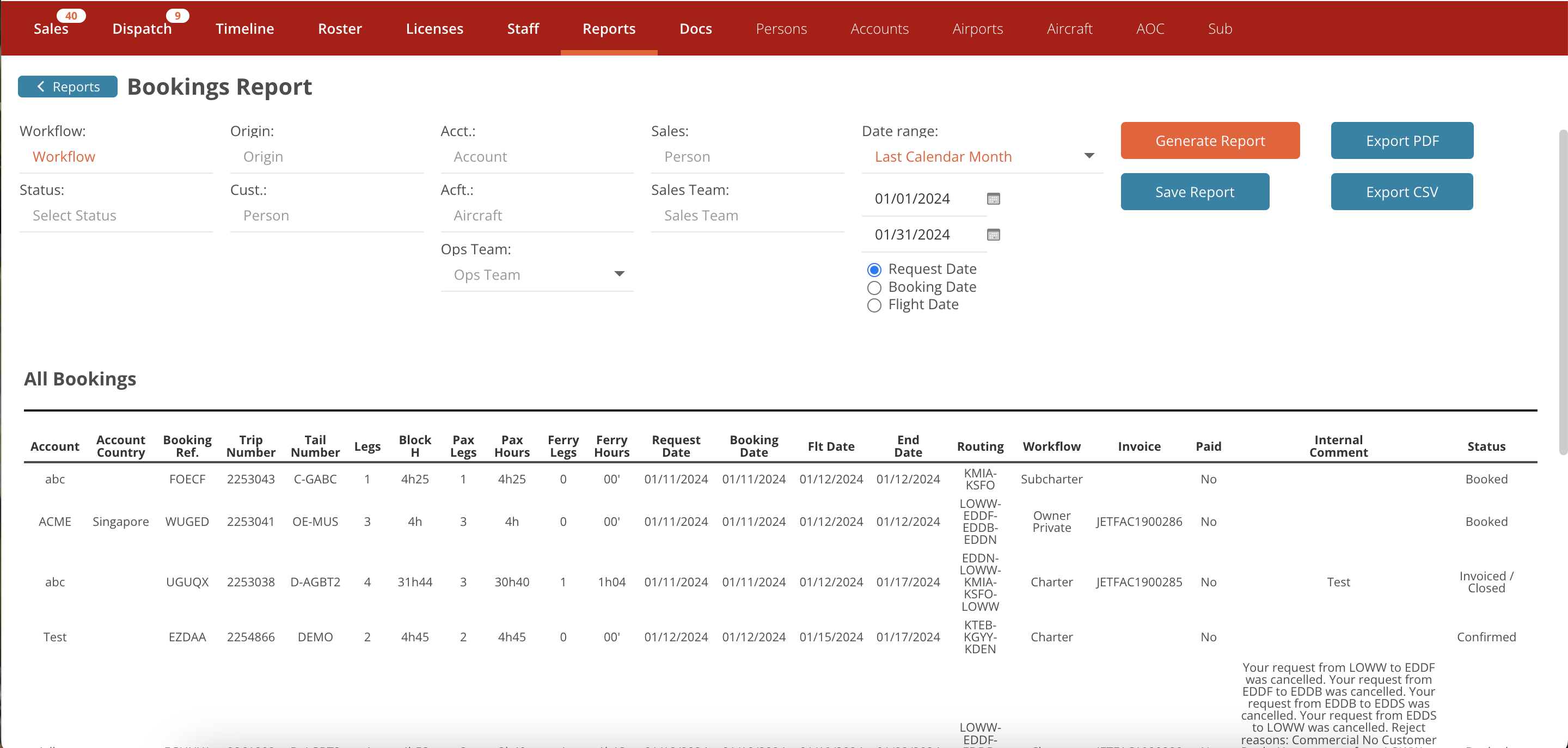The image size is (1568, 748).
Task: Open calendar picker for start date 01/01/2024
Action: (993, 199)
